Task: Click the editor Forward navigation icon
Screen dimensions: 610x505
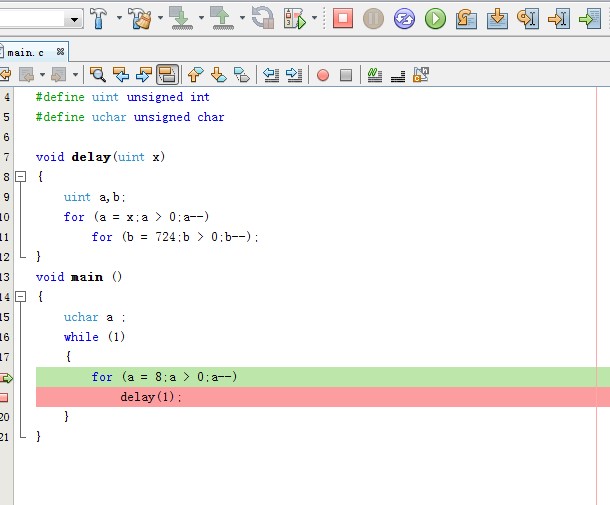Action: [x=58, y=74]
